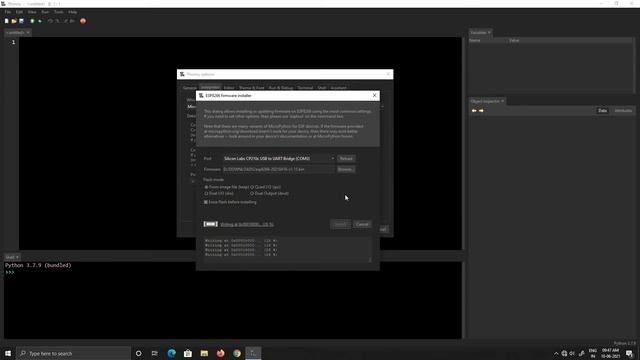Click the Cancel button in installer
Viewport: 640px width, 360px height.
[x=362, y=224]
